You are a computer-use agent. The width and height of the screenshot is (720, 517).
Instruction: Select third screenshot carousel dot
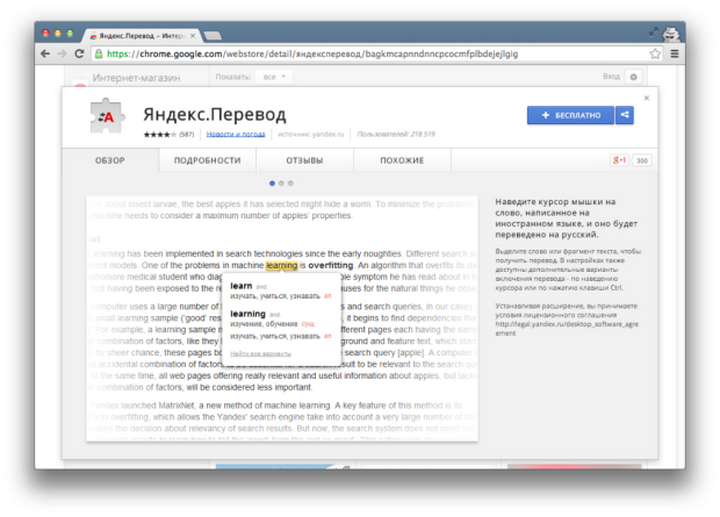pos(290,183)
